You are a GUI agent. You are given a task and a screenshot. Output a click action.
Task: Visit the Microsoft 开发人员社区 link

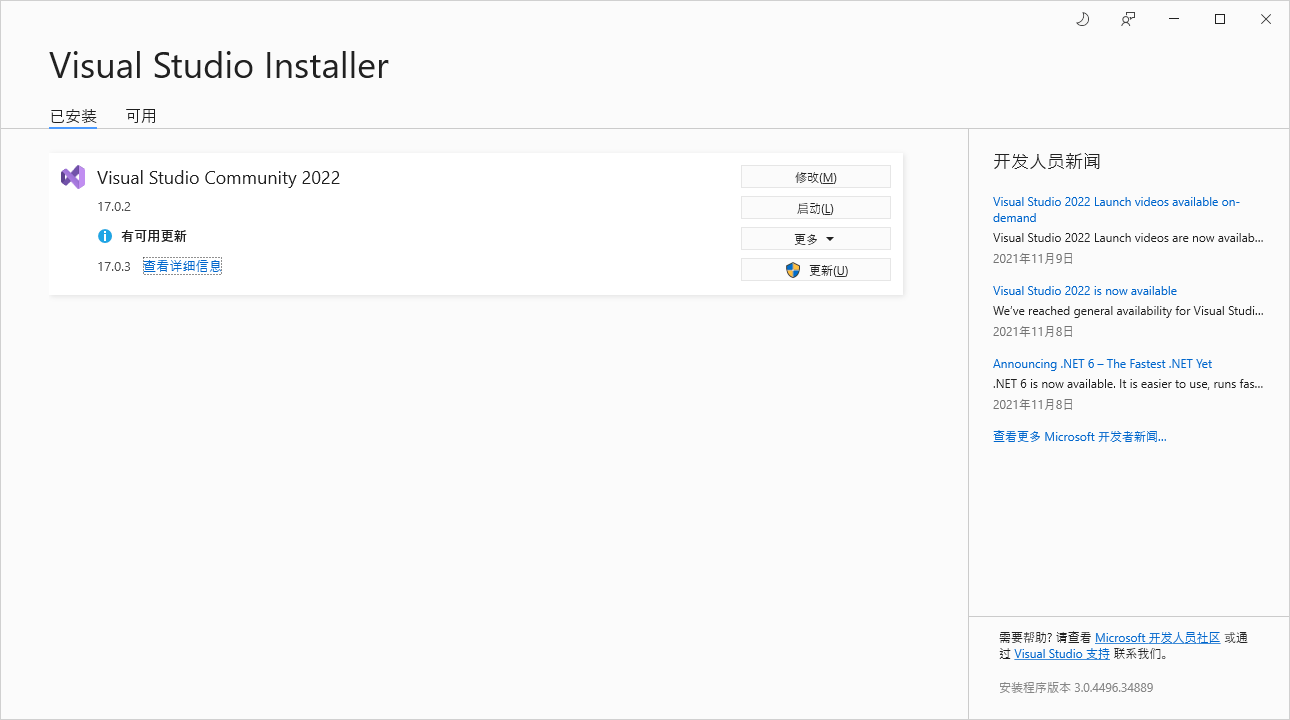pyautogui.click(x=1157, y=638)
